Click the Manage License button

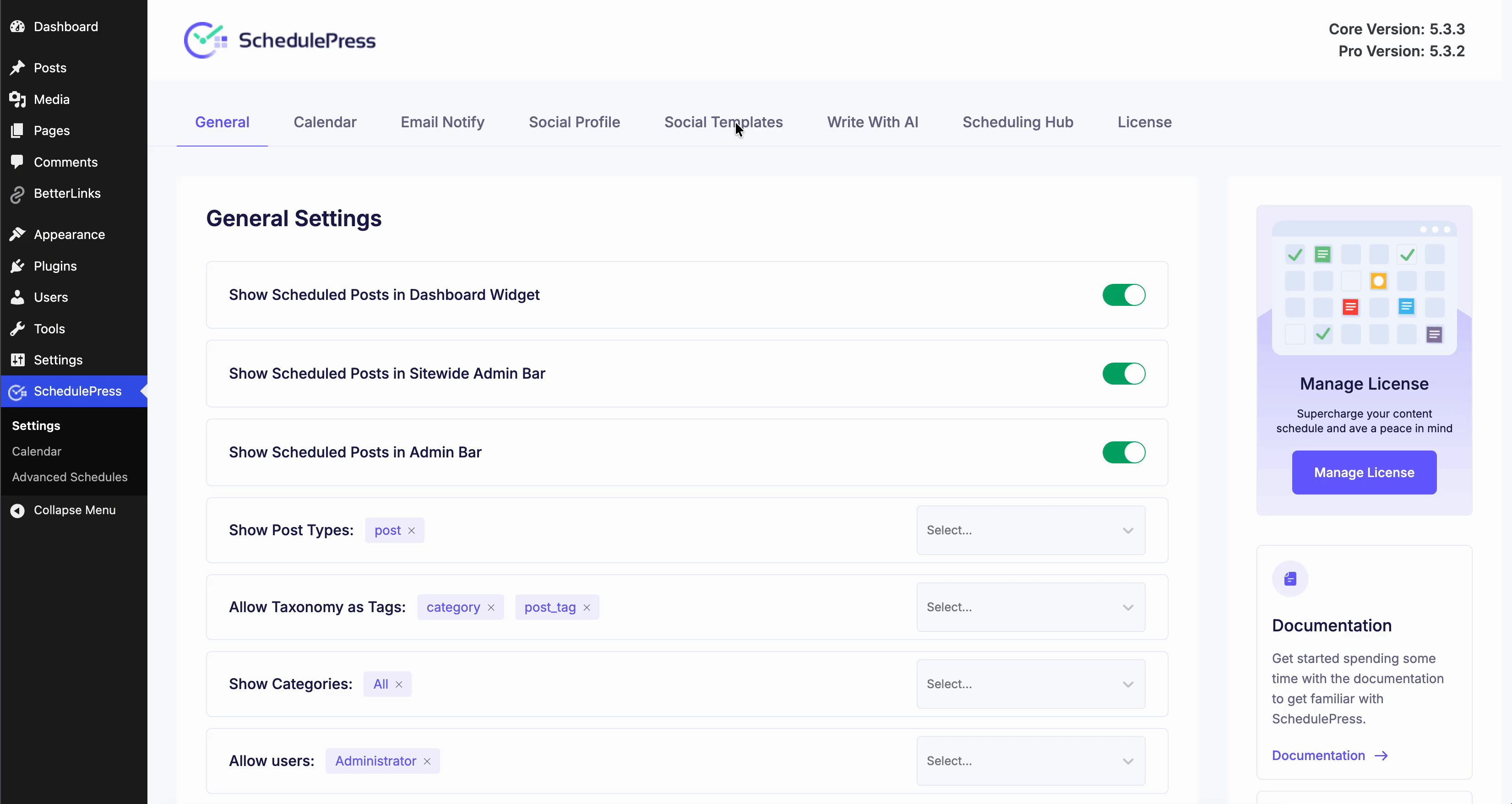[1364, 473]
